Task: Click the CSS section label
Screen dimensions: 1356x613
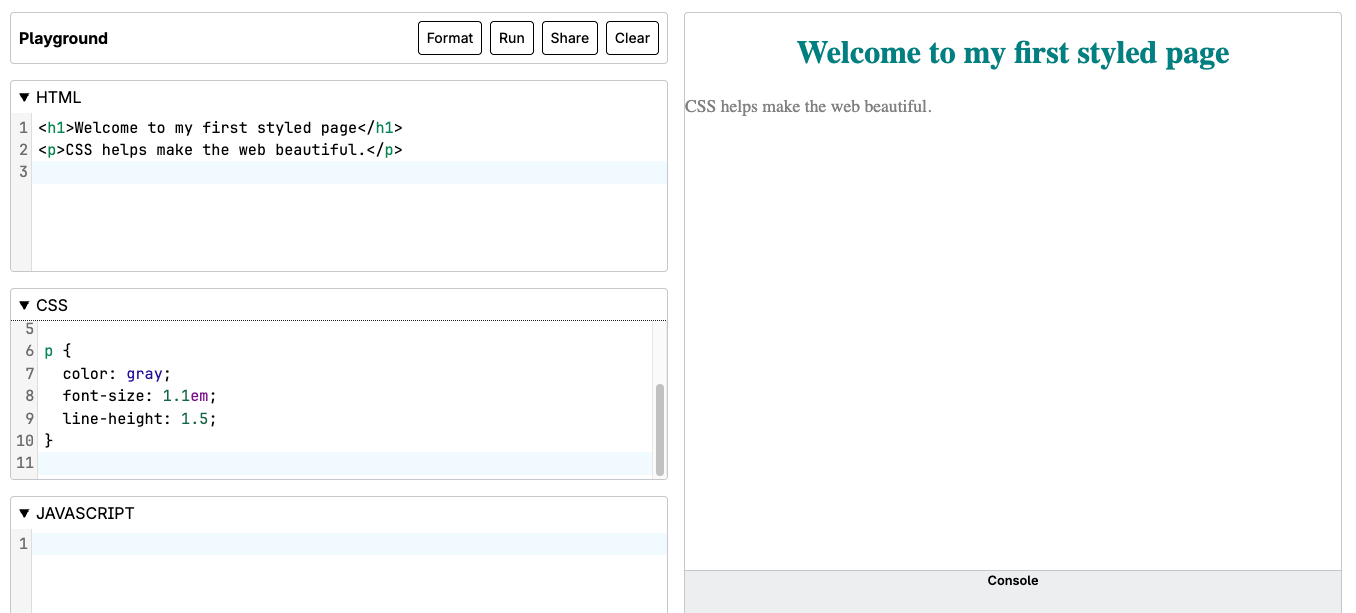Action: (52, 306)
